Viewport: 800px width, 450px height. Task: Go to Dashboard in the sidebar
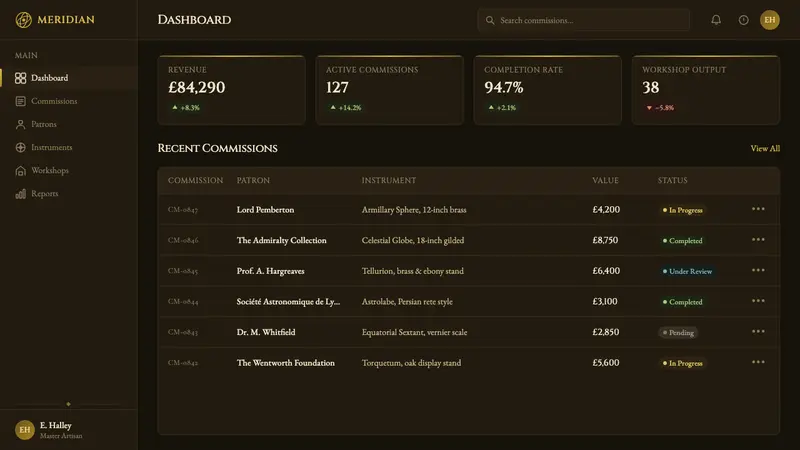point(69,78)
